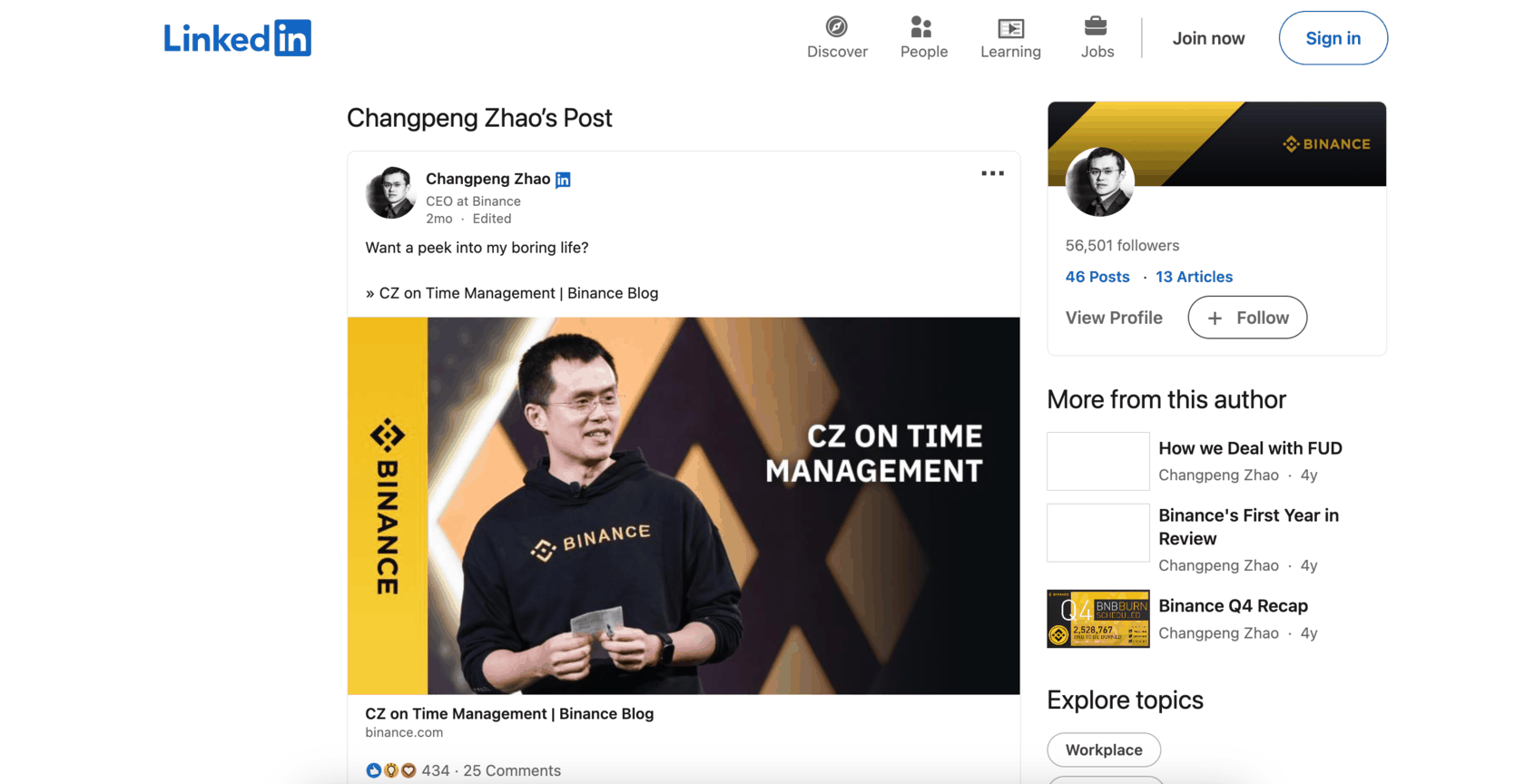Open View Profile link
The width and height of the screenshot is (1525, 784).
[1114, 318]
